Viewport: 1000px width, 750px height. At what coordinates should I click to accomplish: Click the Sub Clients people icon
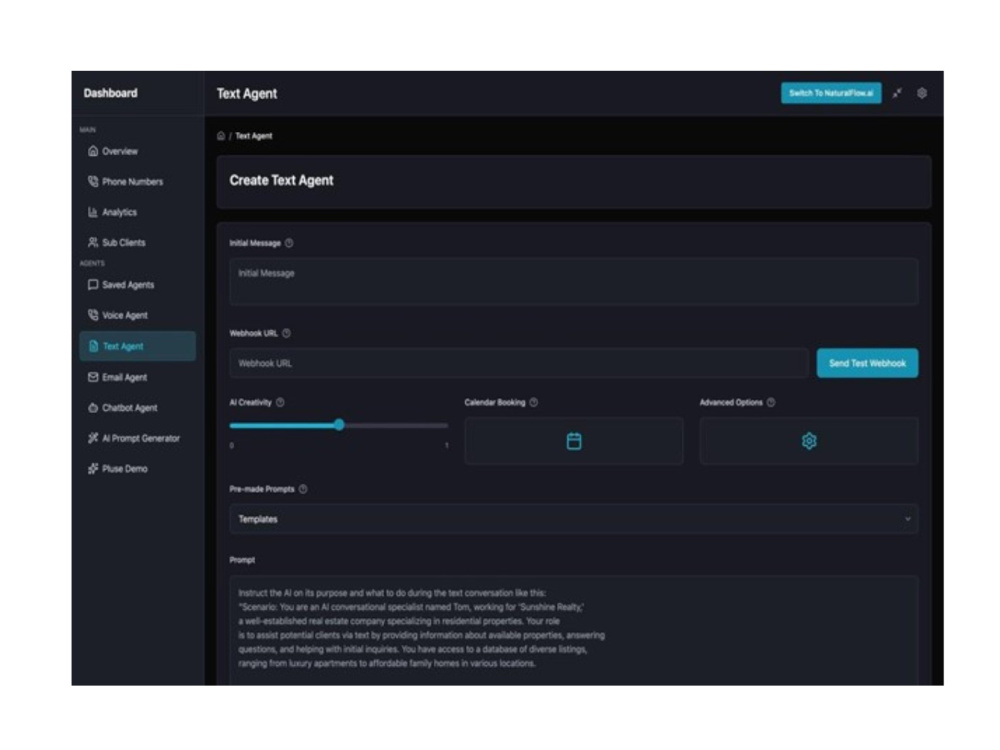[93, 242]
